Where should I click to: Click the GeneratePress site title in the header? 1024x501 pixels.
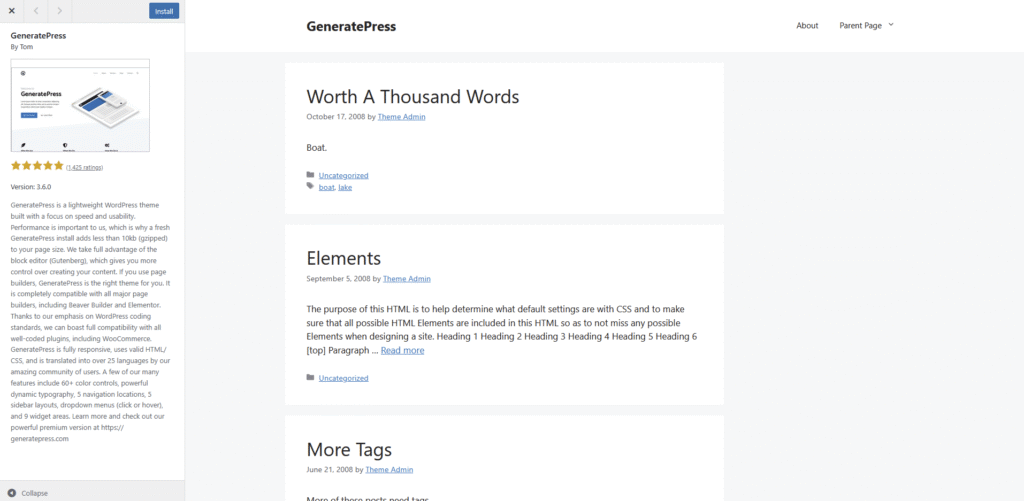point(351,26)
